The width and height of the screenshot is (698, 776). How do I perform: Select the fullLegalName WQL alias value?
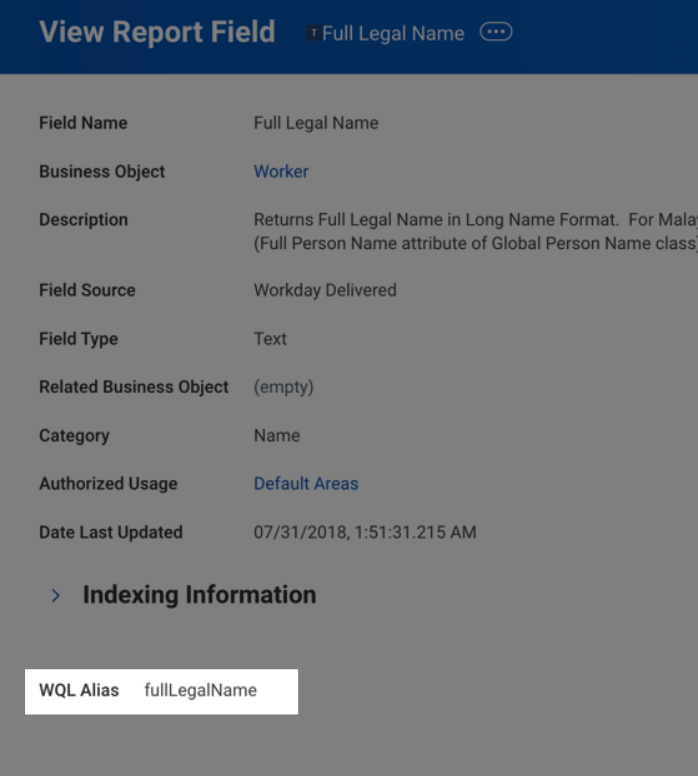click(200, 690)
